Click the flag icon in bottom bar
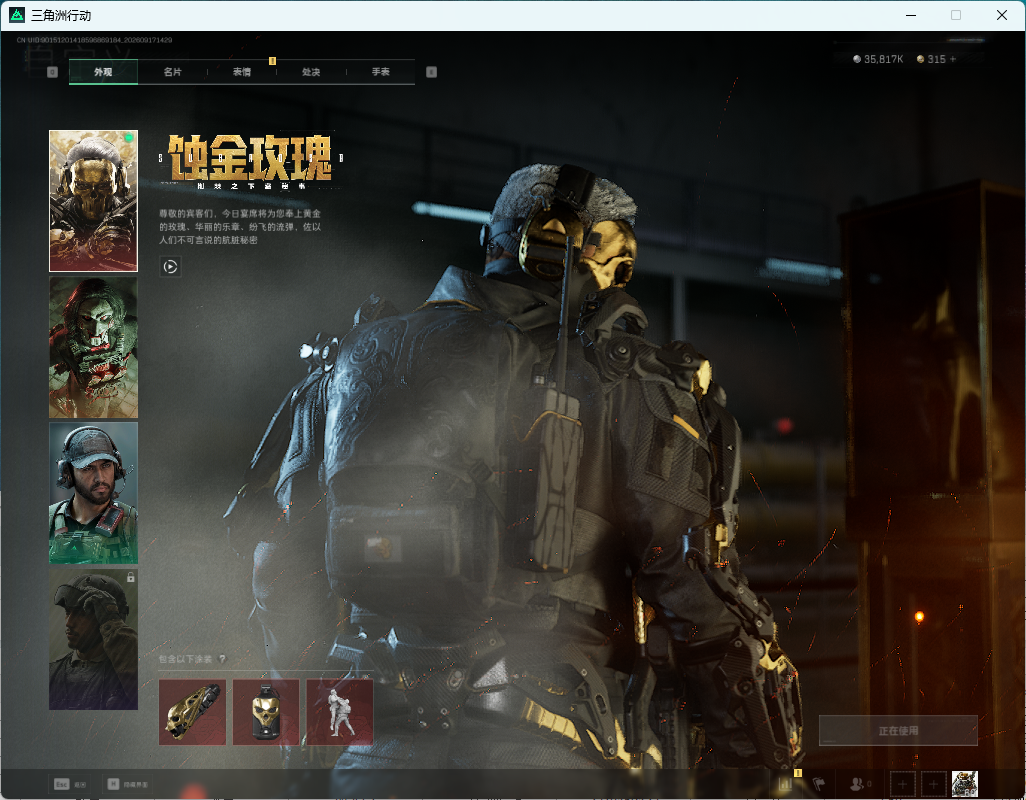 coord(818,784)
